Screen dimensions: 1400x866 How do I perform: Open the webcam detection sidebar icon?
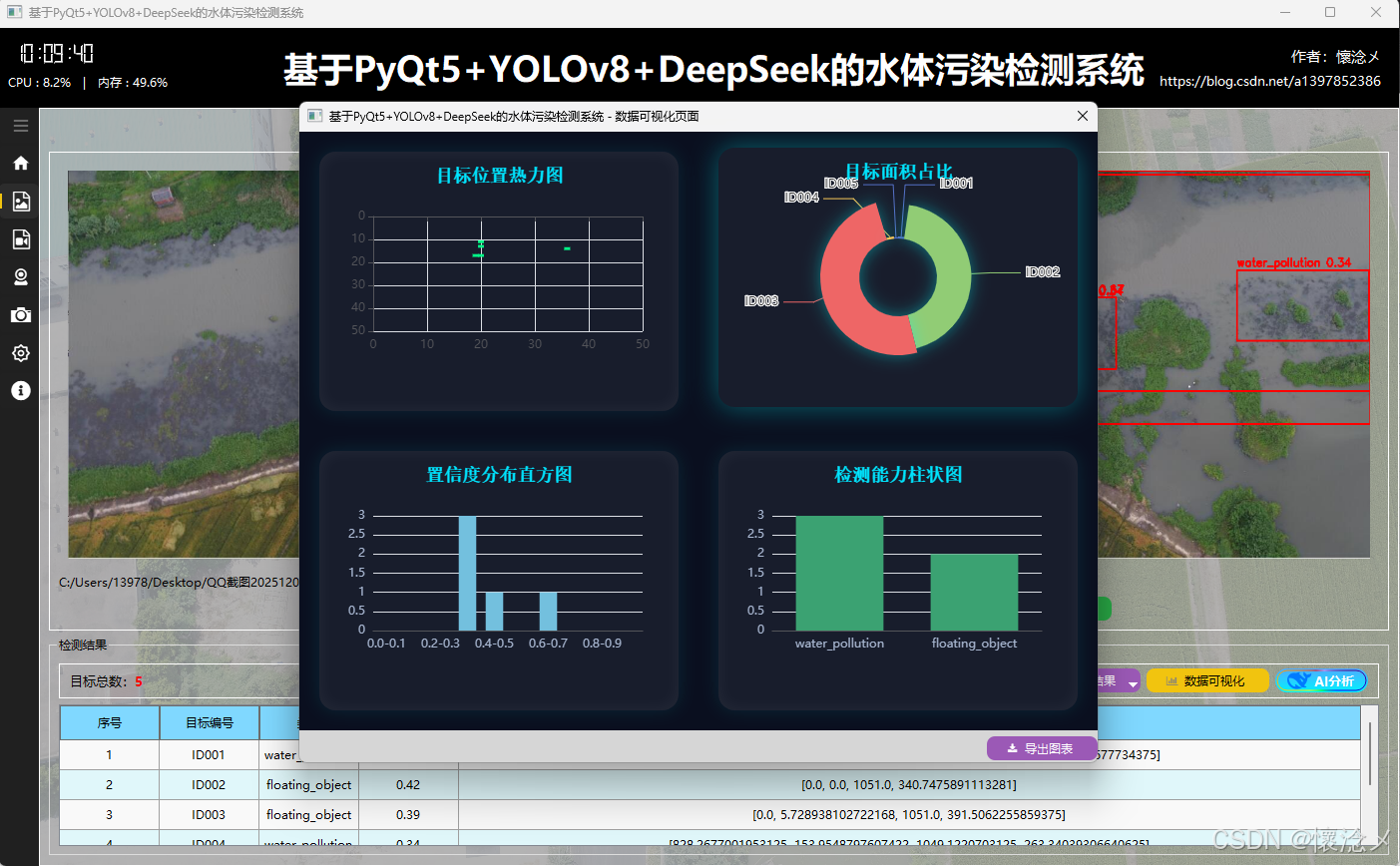click(x=20, y=277)
